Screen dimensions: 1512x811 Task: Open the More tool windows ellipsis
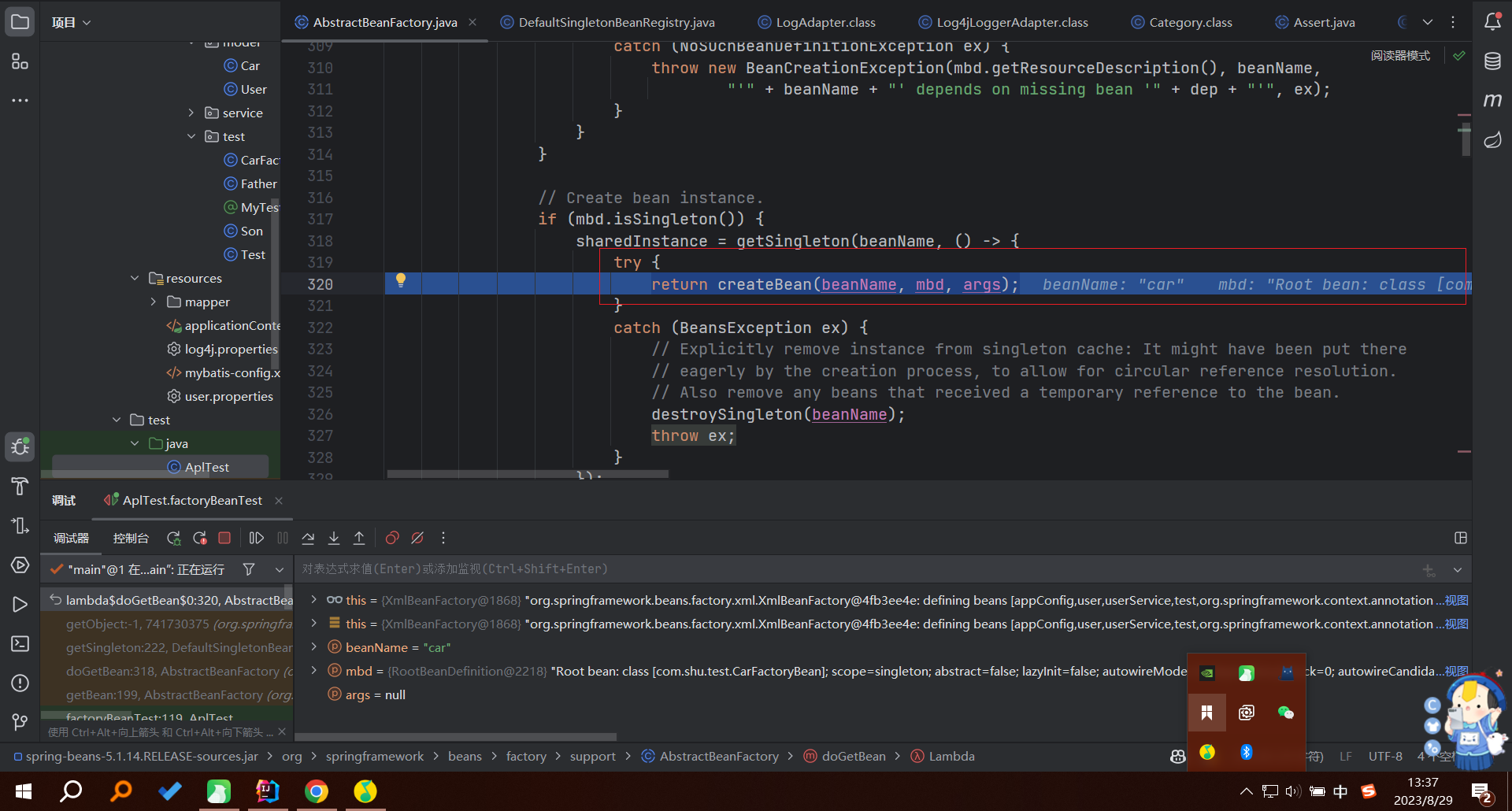point(20,100)
